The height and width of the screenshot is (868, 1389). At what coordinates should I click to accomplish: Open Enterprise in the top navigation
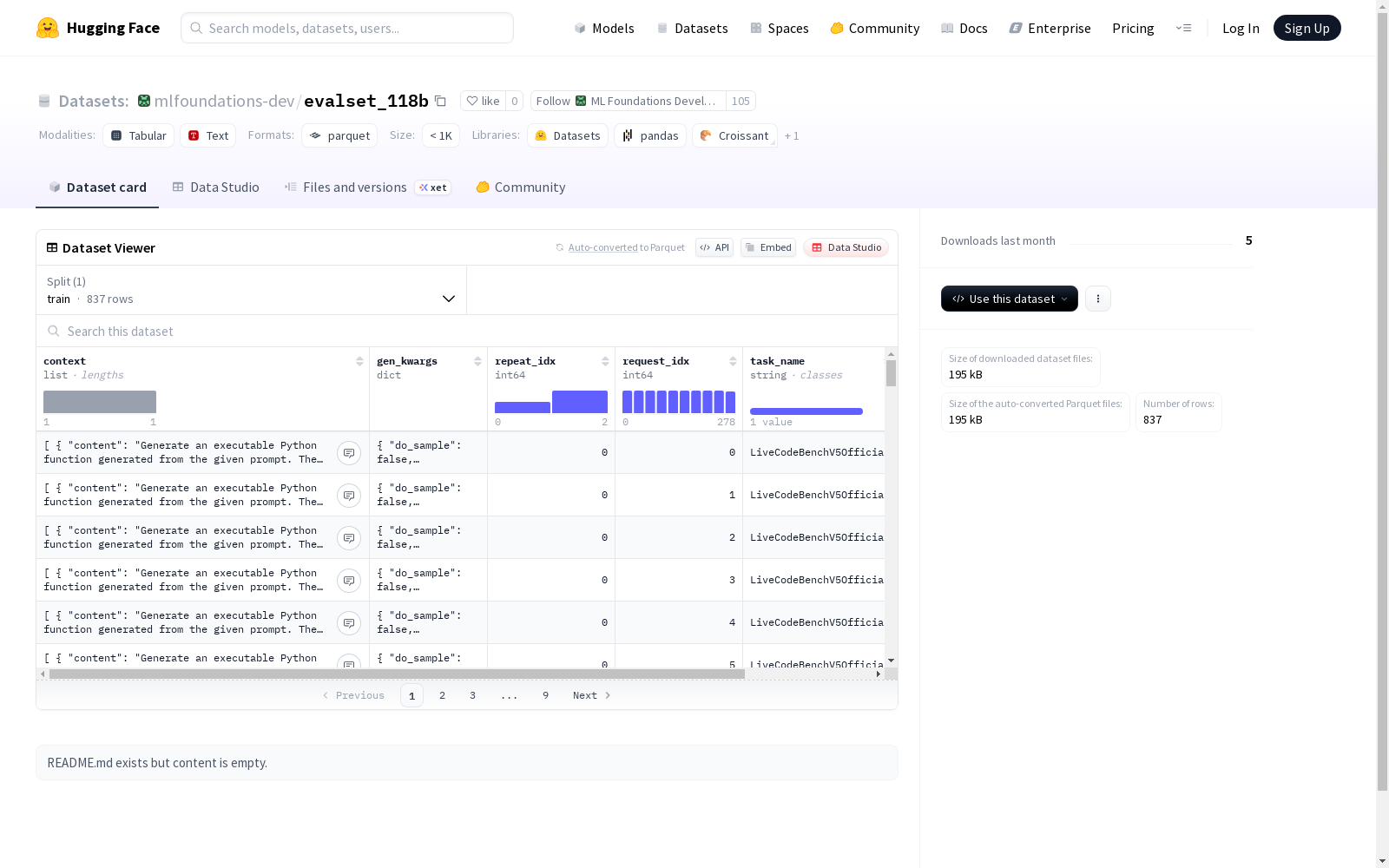click(1050, 28)
